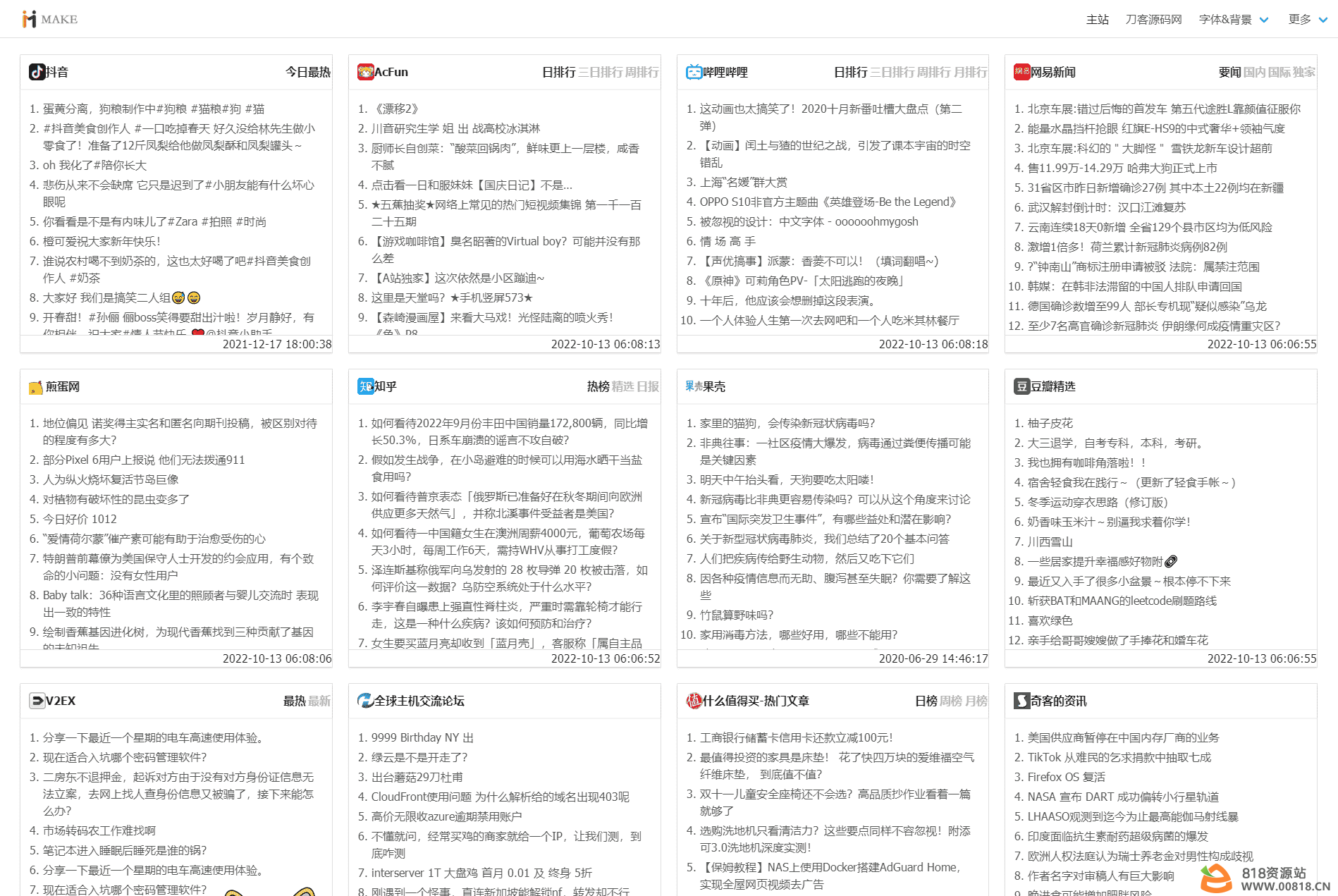Select 网易新闻 要闻 tab

pyautogui.click(x=1230, y=72)
